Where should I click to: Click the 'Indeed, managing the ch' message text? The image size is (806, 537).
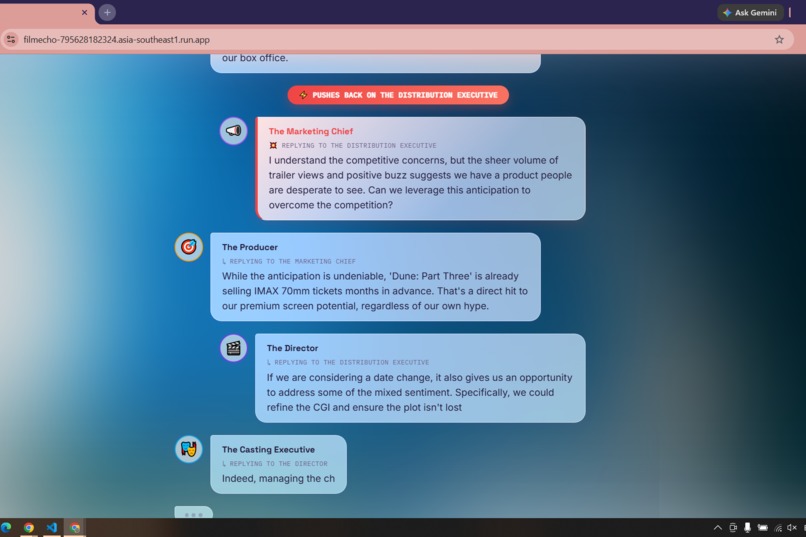[278, 478]
